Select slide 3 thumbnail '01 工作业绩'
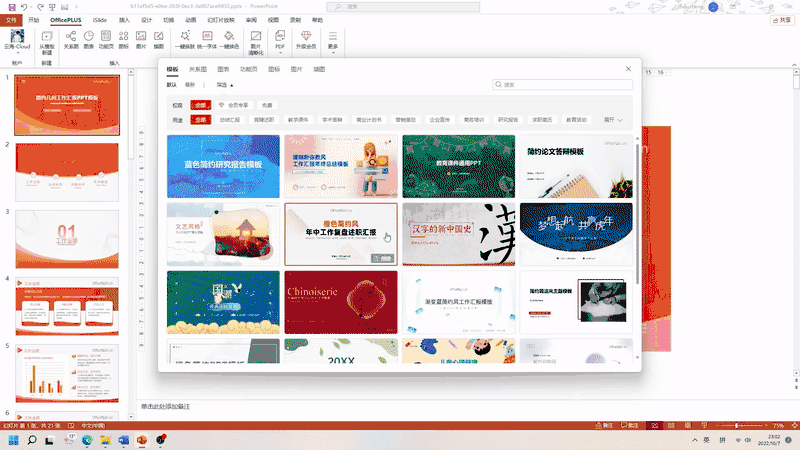800x450 pixels. [x=67, y=239]
